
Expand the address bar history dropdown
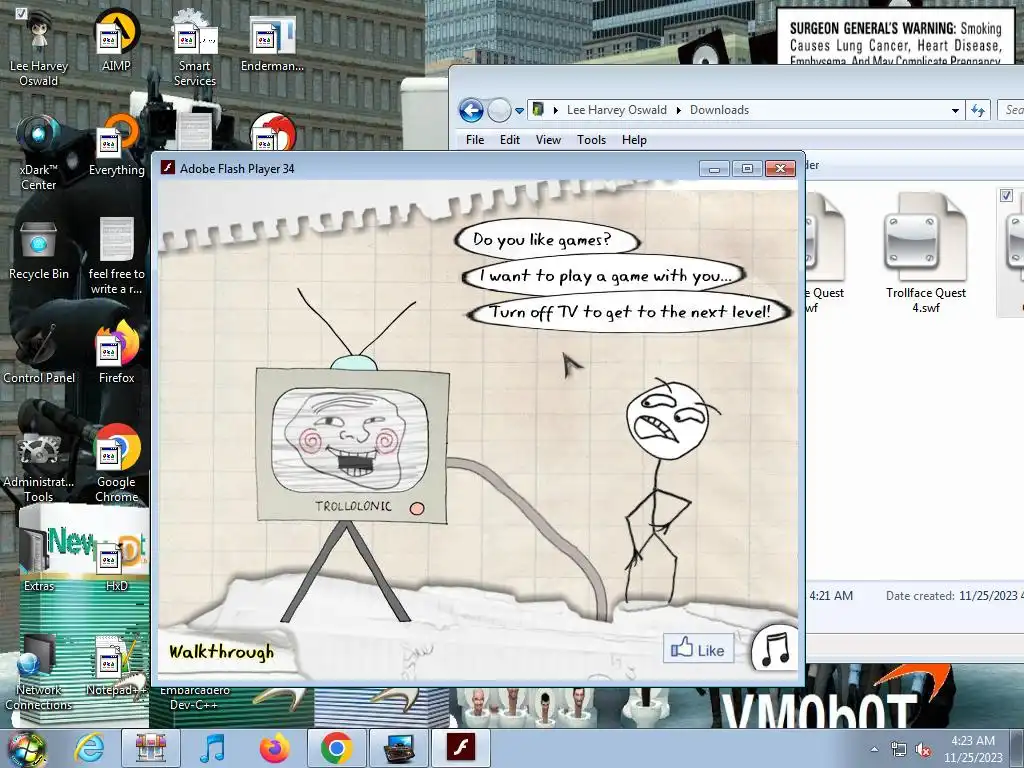click(955, 110)
